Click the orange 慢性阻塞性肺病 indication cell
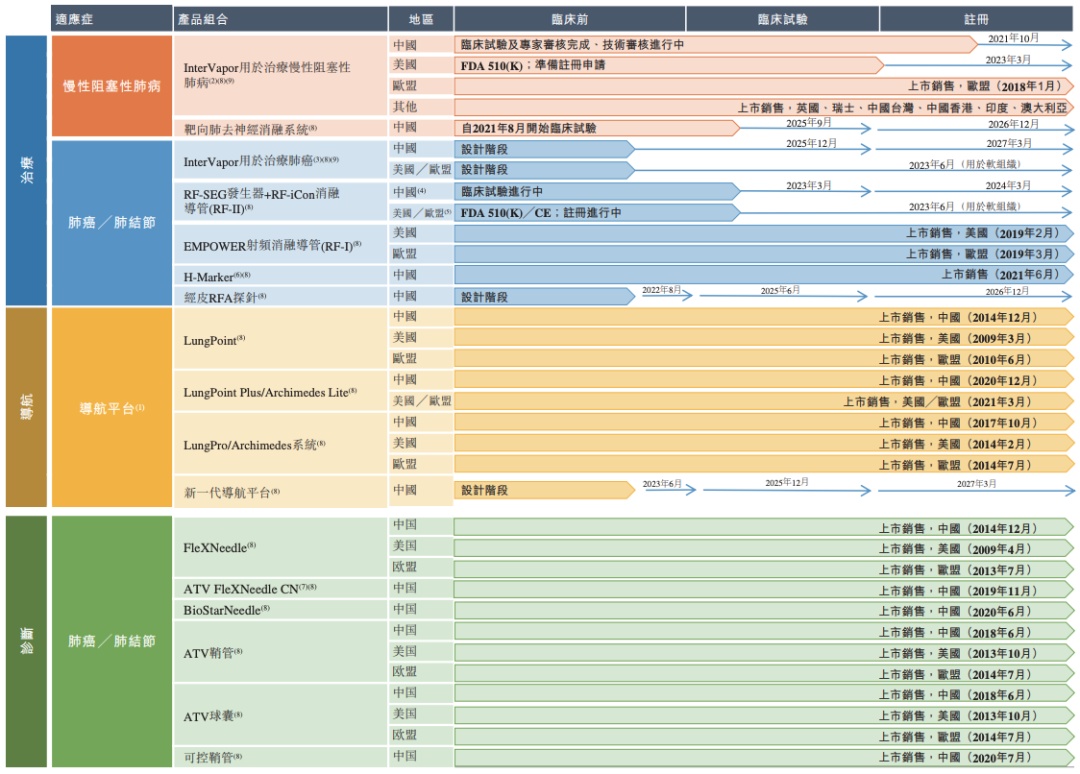This screenshot has height=774, width=1080. (112, 86)
